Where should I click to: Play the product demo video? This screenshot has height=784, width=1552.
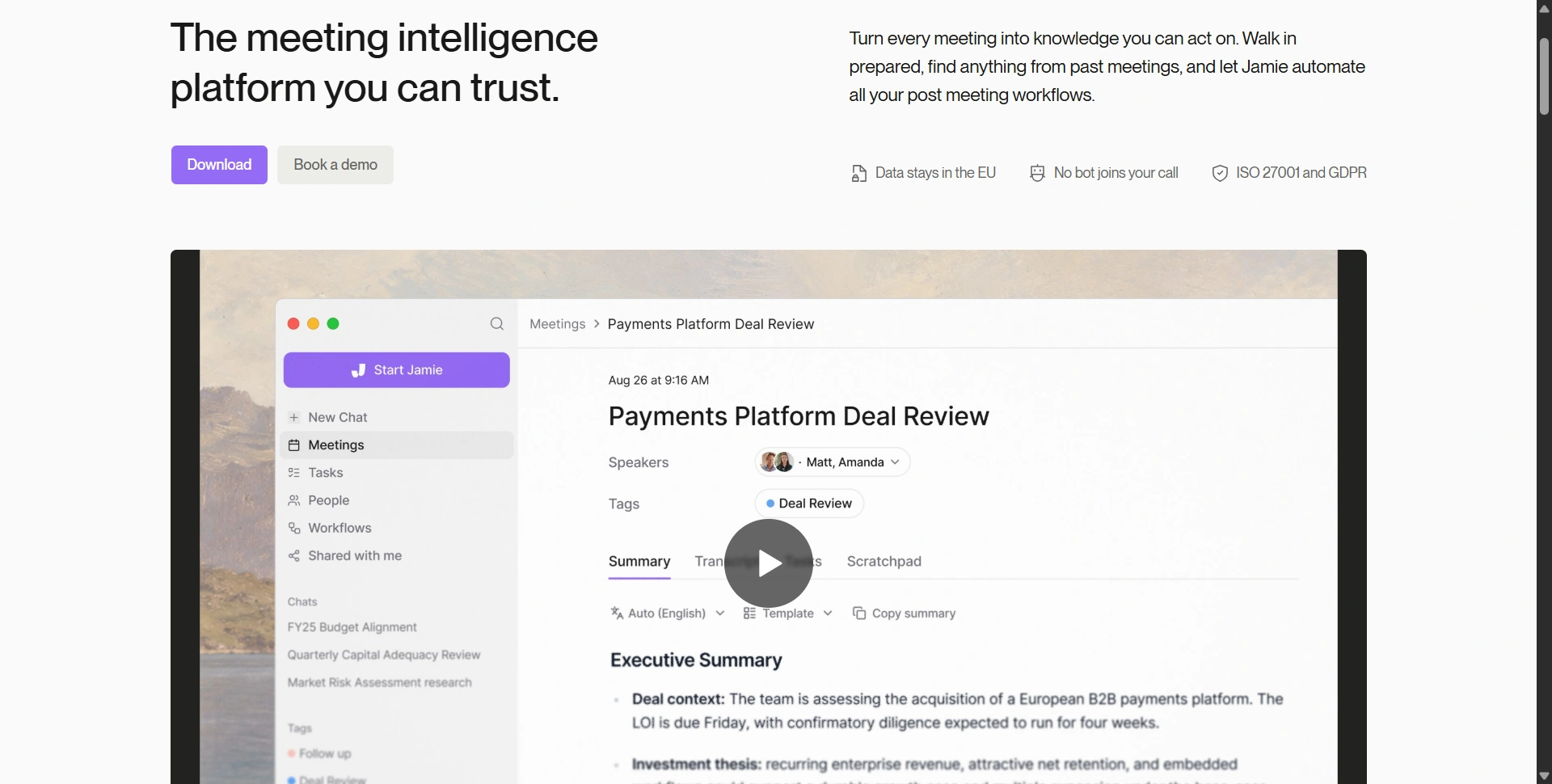pos(769,563)
